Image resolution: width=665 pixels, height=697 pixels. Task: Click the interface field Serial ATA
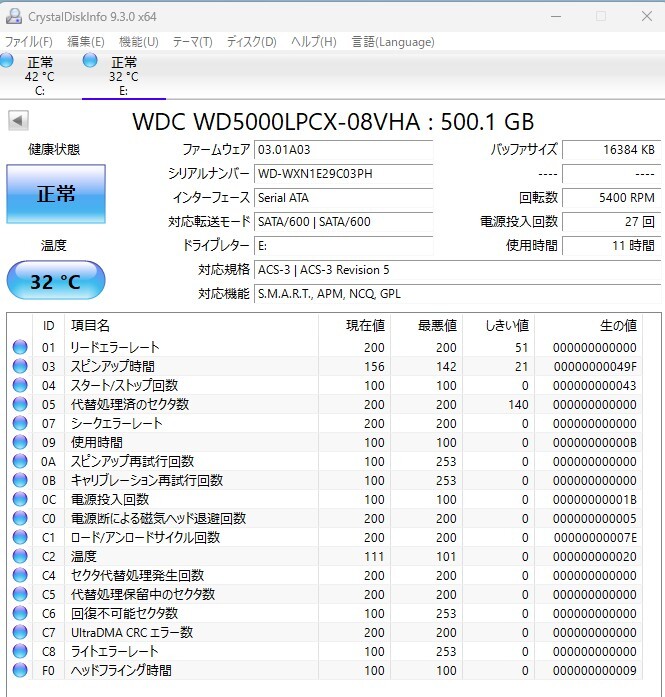tap(343, 198)
